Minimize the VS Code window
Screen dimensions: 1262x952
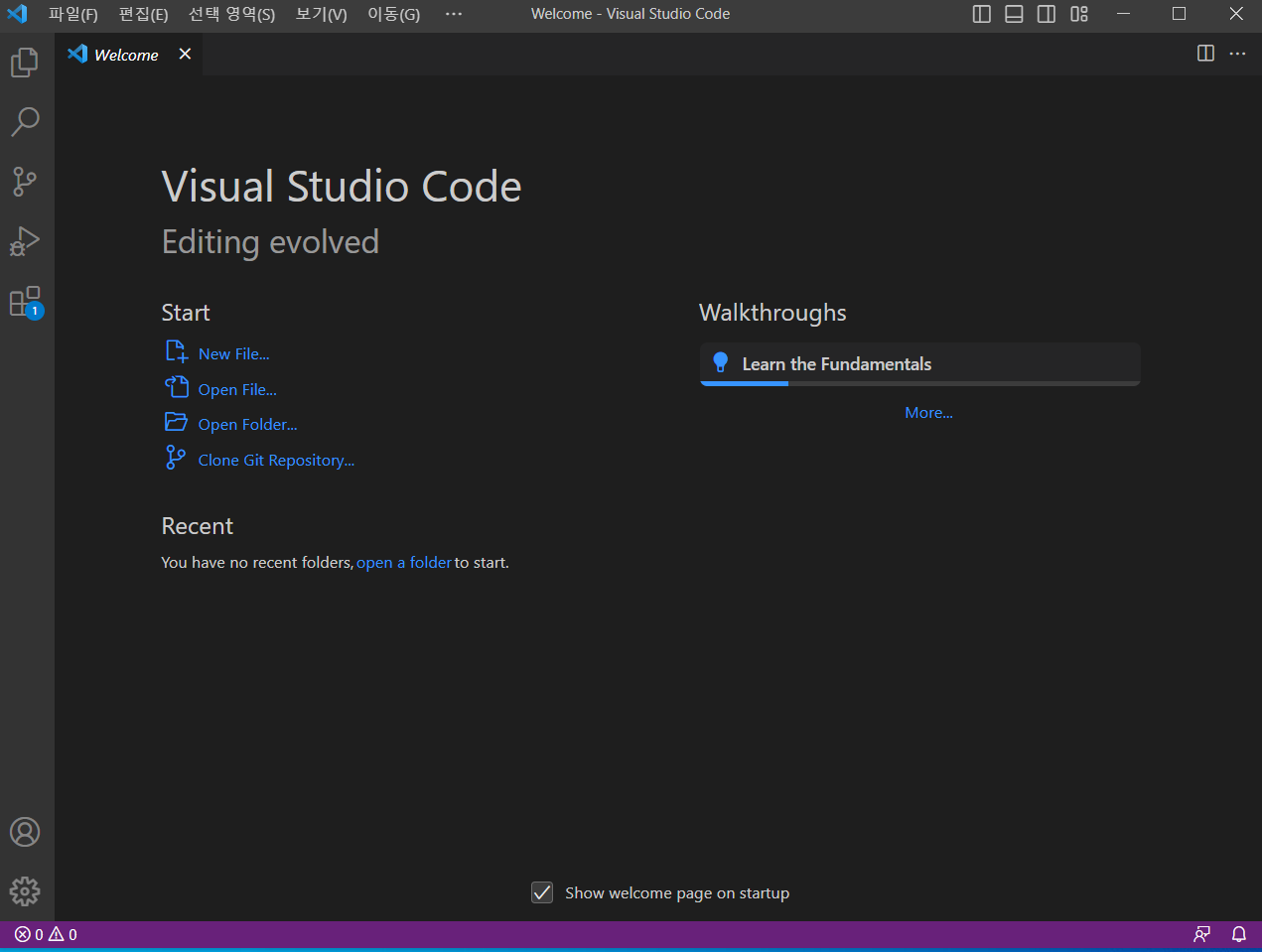click(x=1123, y=14)
